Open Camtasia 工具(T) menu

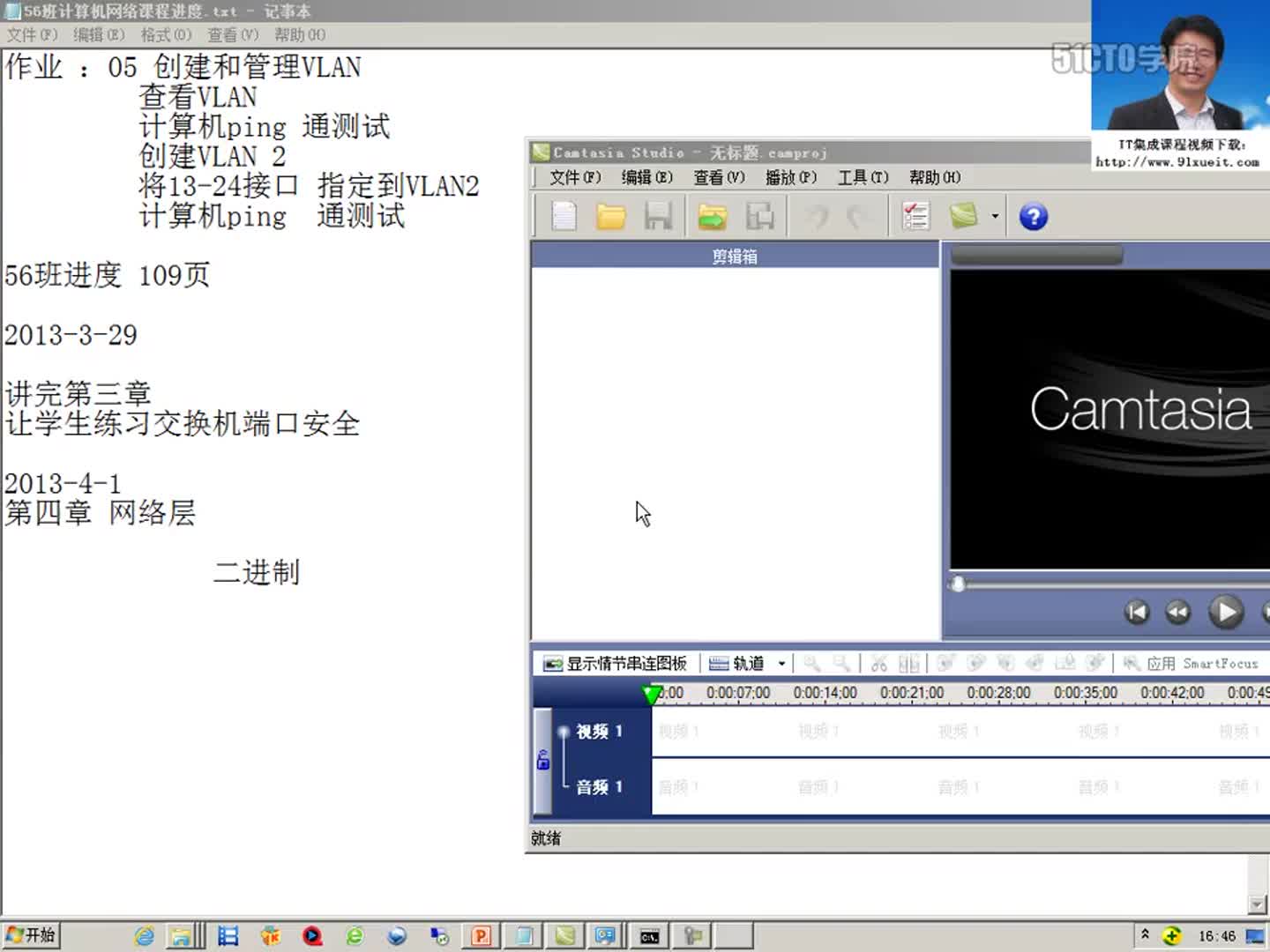(863, 177)
